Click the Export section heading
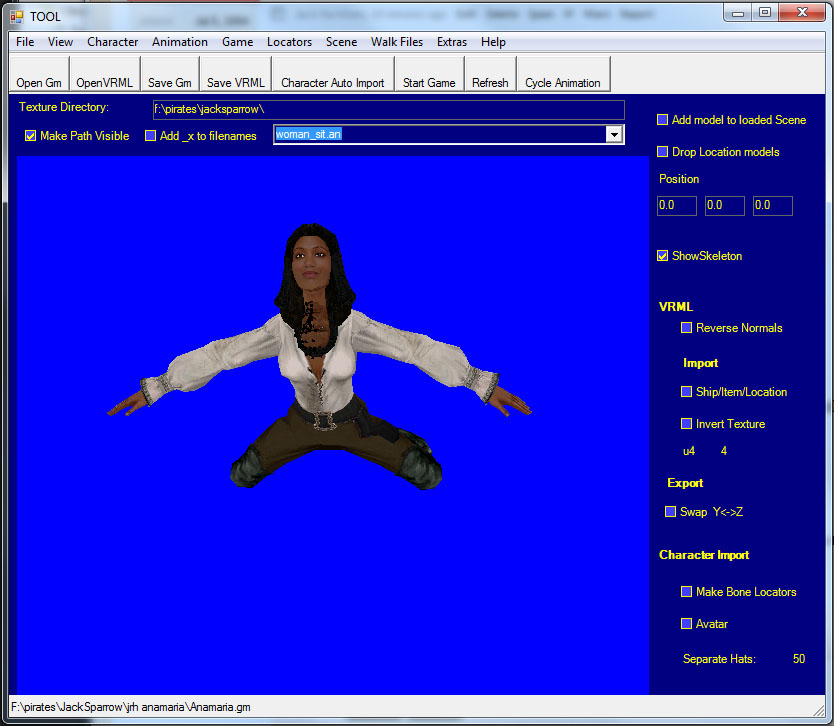This screenshot has width=834, height=726. click(x=685, y=483)
